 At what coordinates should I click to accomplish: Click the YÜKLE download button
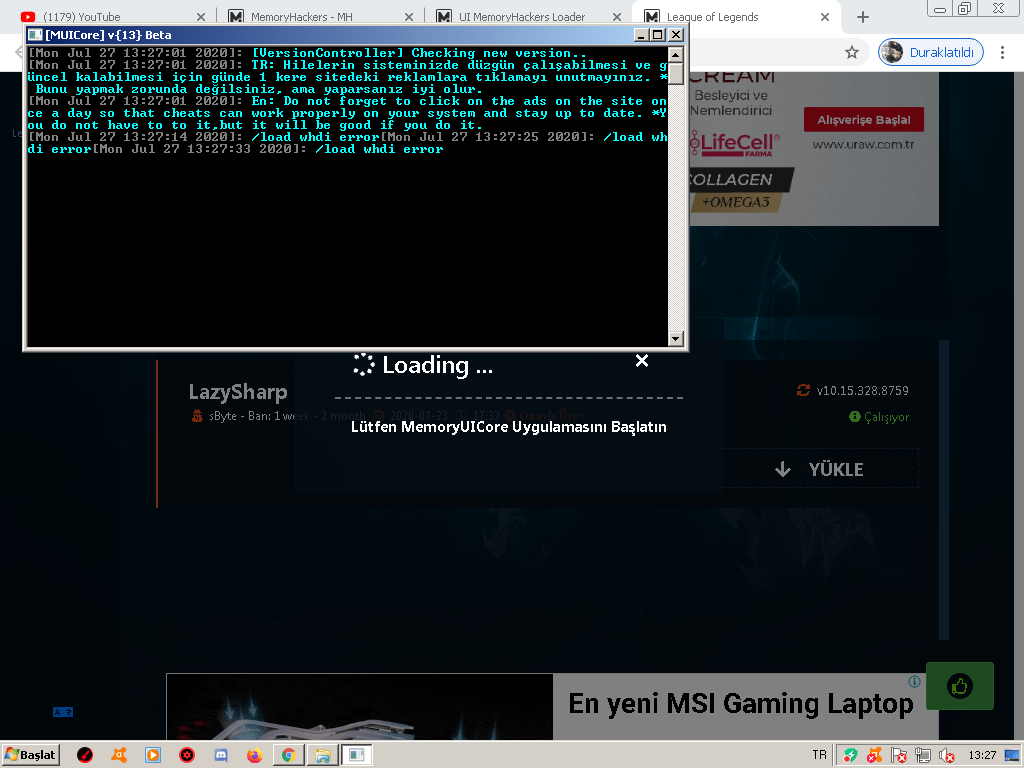point(820,469)
